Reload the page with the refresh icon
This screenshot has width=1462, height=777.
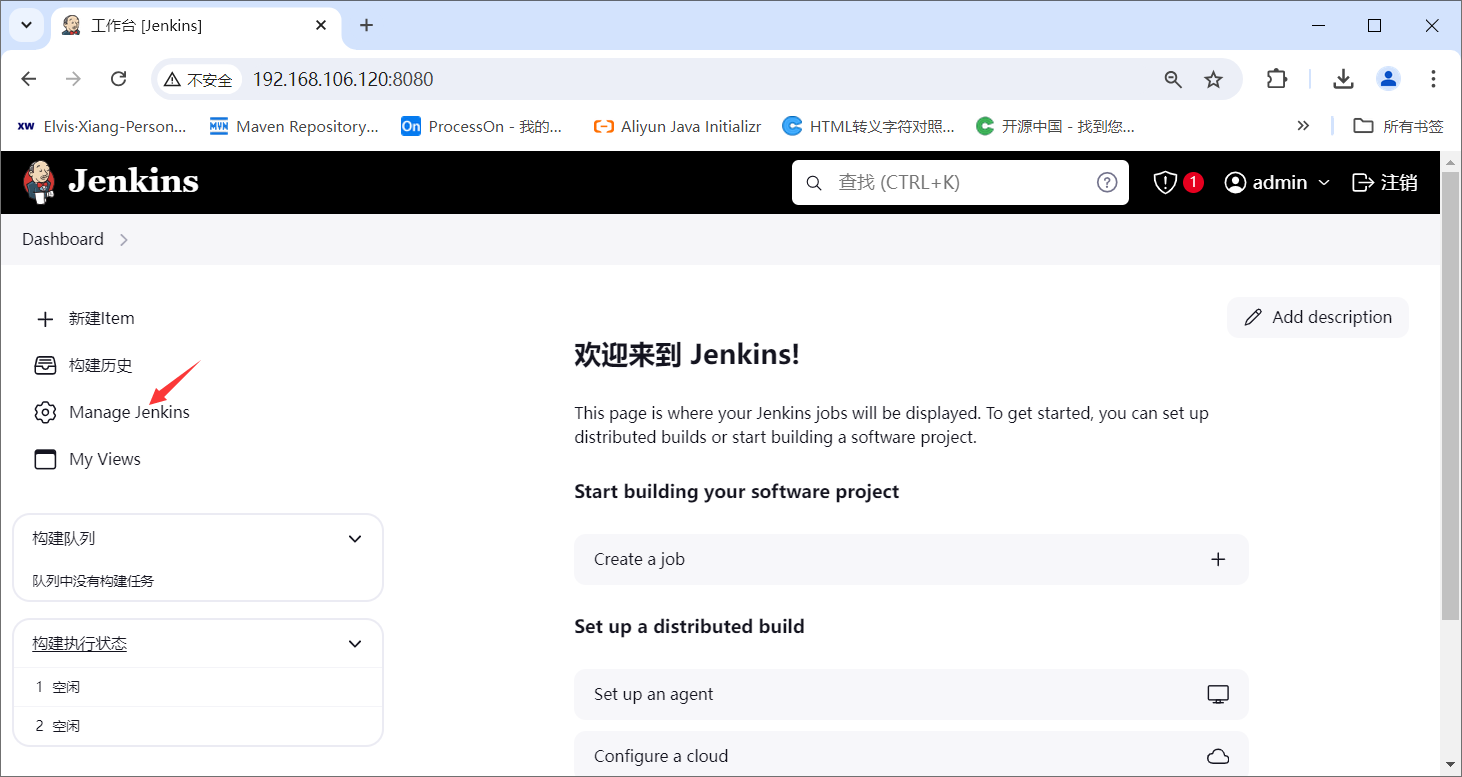coord(118,79)
